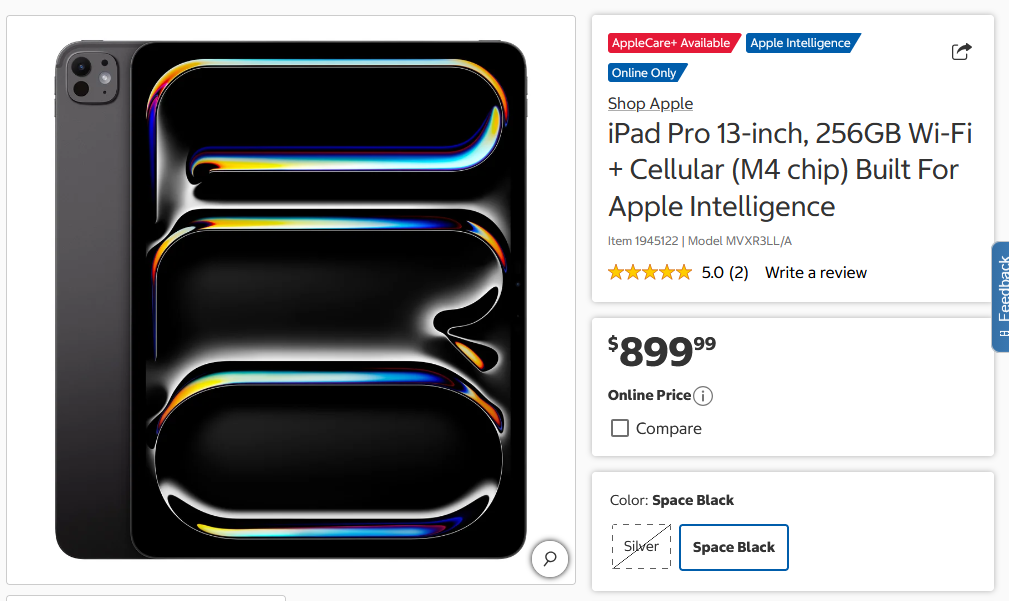Click the large iPad product image
The height and width of the screenshot is (601, 1009).
point(290,300)
